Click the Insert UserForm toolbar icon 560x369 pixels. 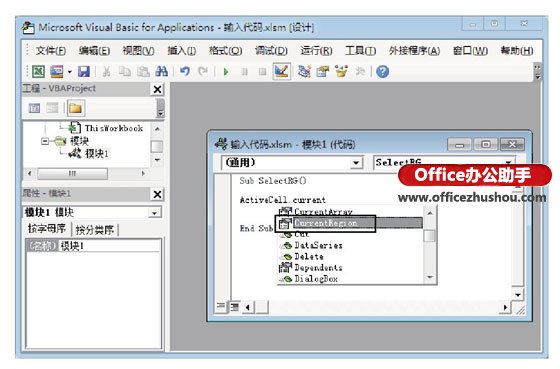pos(57,72)
